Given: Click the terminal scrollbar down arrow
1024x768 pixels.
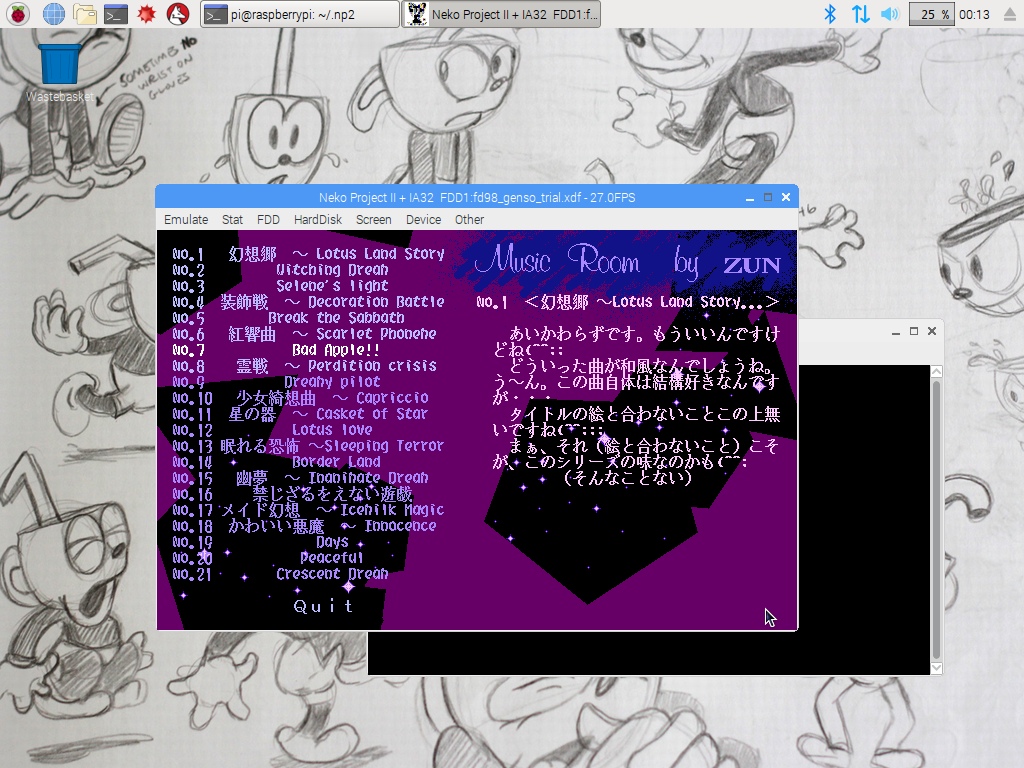Looking at the screenshot, I should click(936, 668).
